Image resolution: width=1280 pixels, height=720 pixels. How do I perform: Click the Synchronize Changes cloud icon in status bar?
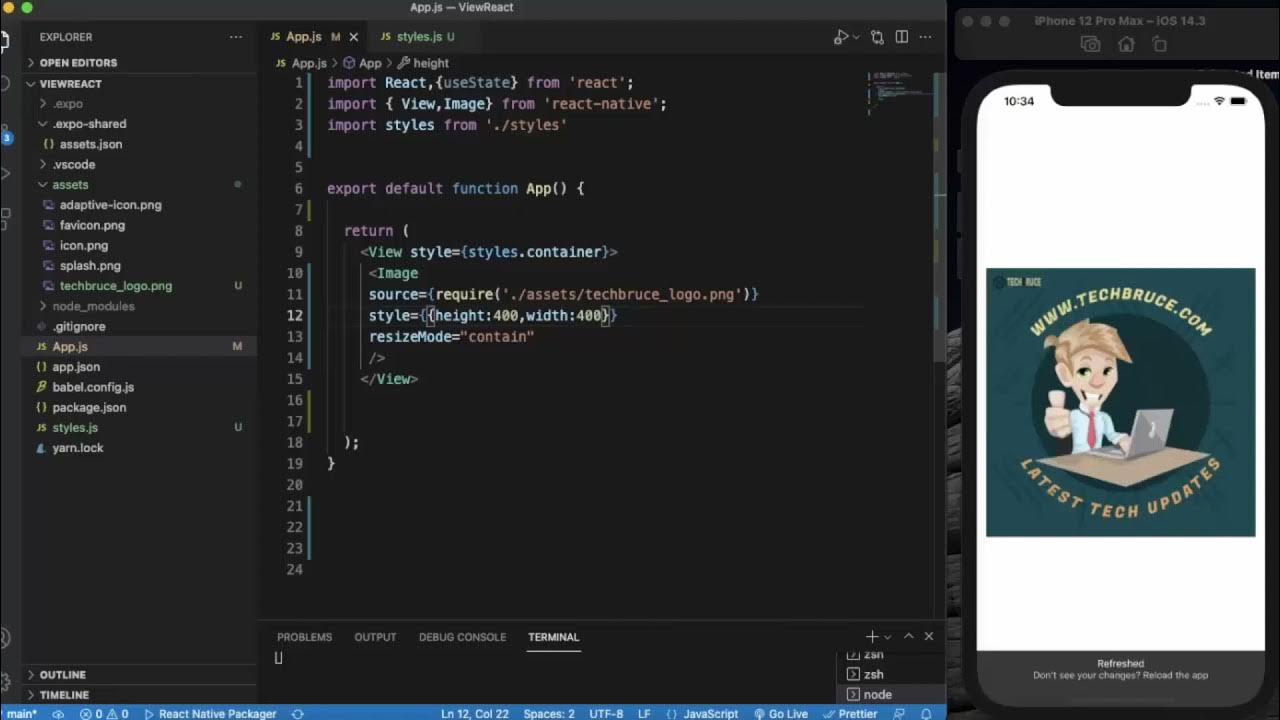[58, 713]
